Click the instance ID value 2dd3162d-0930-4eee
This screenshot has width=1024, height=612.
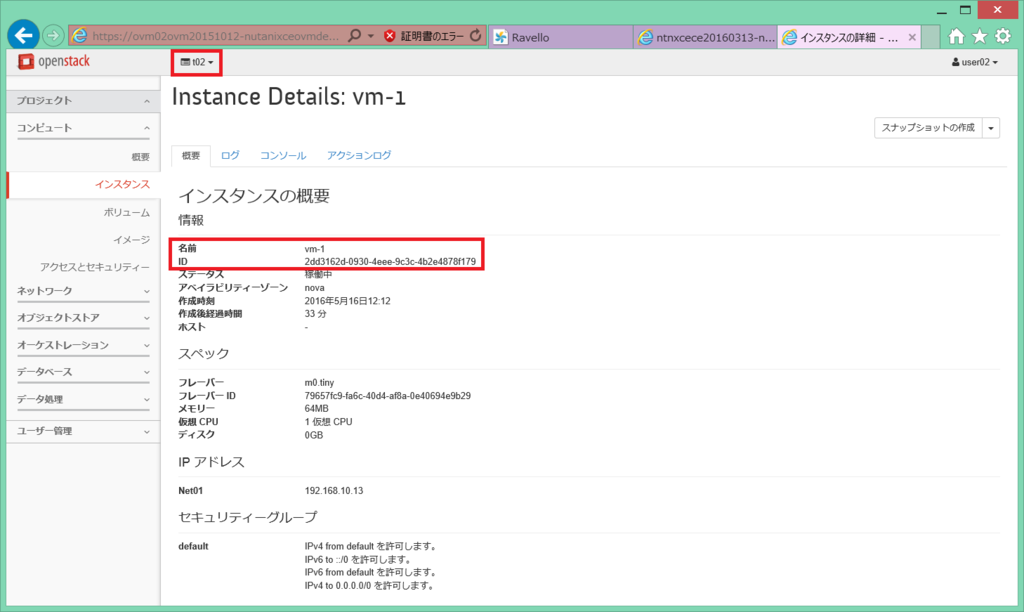(390, 261)
